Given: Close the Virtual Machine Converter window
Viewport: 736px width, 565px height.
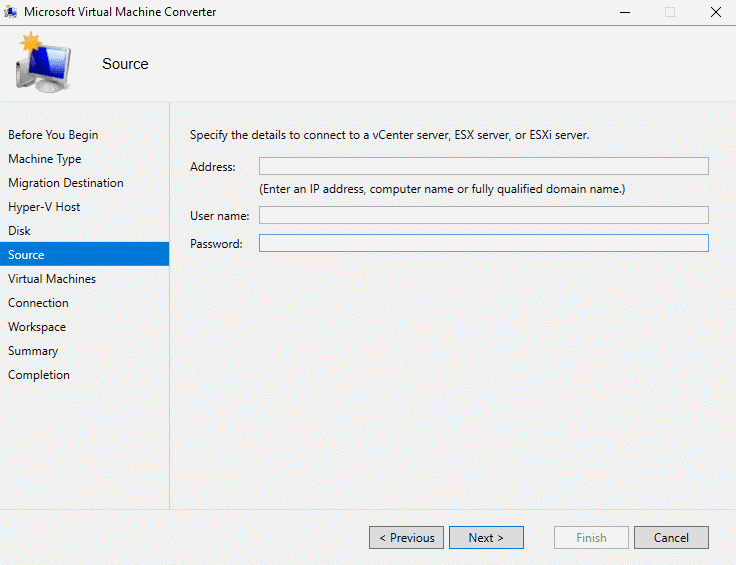Looking at the screenshot, I should [x=715, y=12].
